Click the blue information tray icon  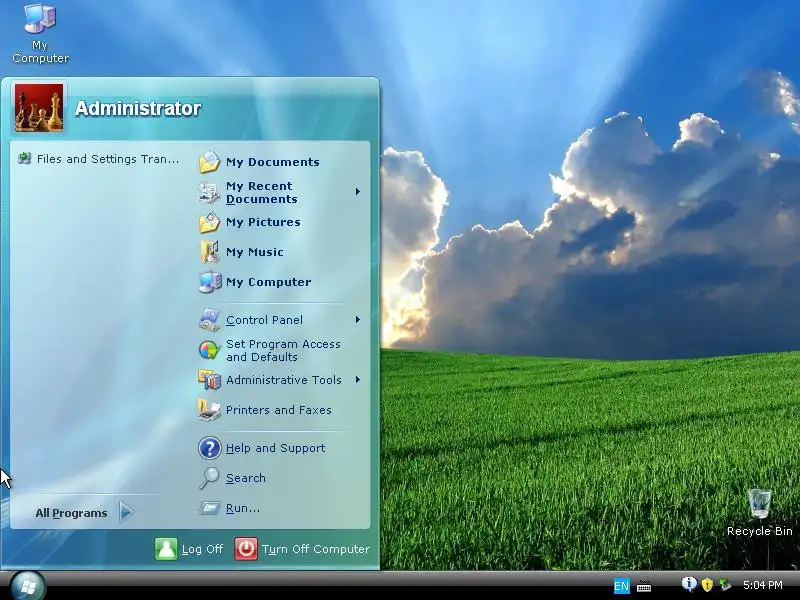coord(689,584)
